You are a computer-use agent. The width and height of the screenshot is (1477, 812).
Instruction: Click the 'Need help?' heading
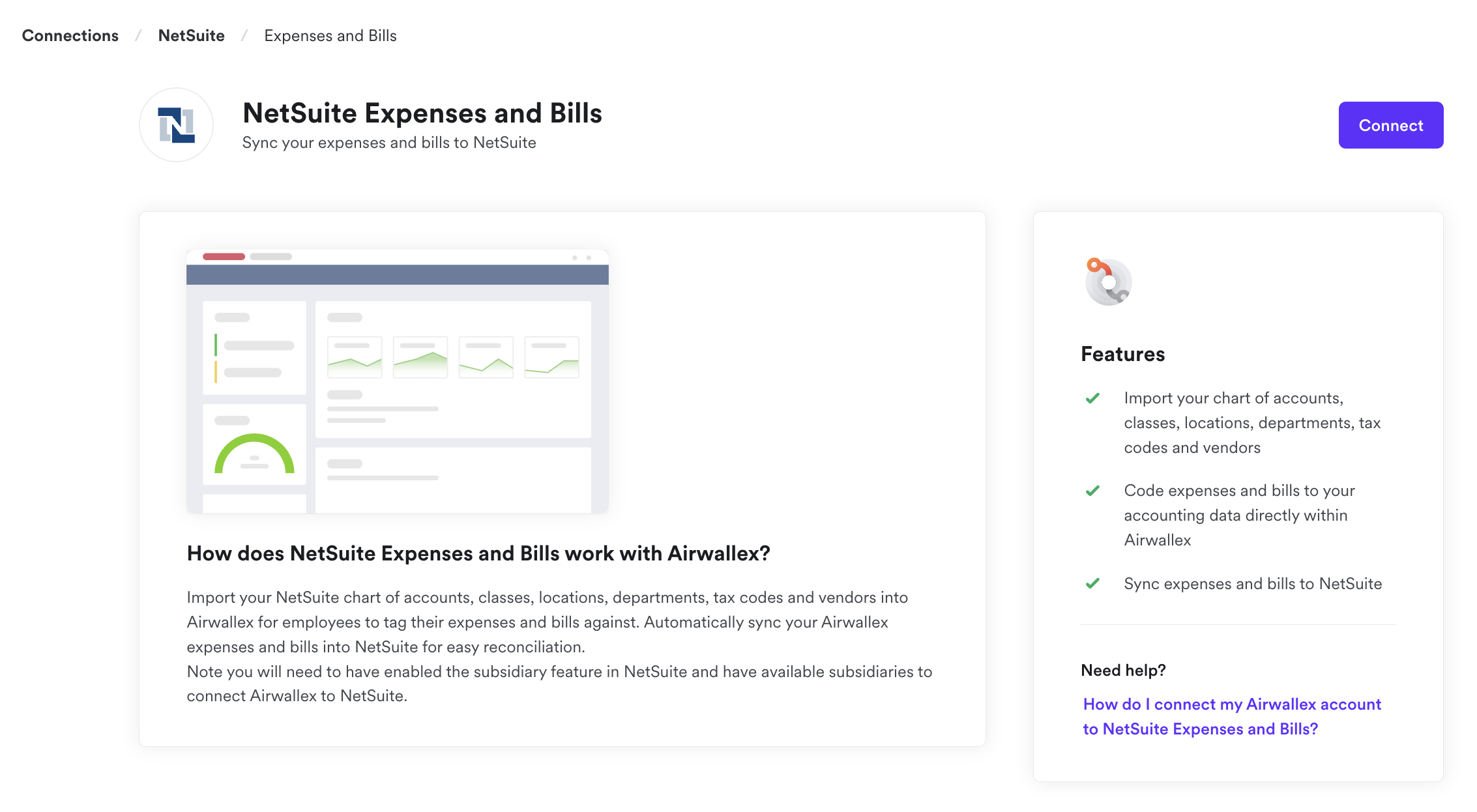point(1123,670)
